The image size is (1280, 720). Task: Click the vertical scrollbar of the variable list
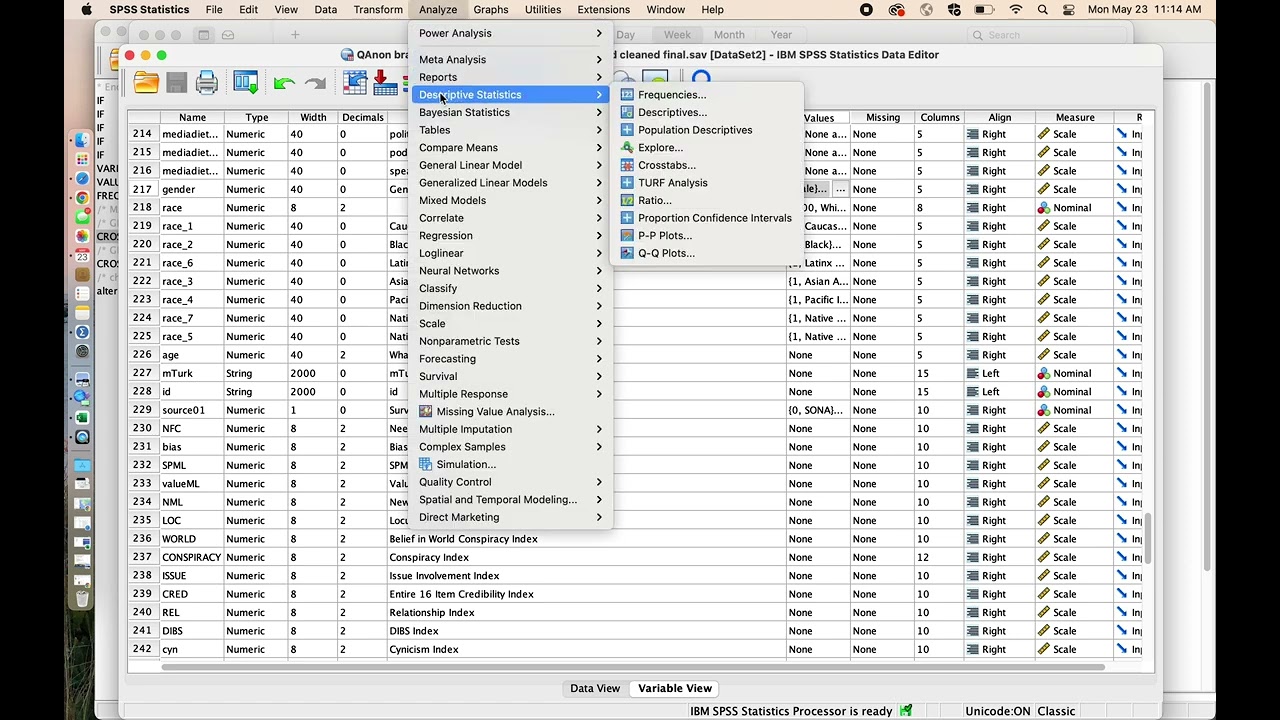point(1148,538)
